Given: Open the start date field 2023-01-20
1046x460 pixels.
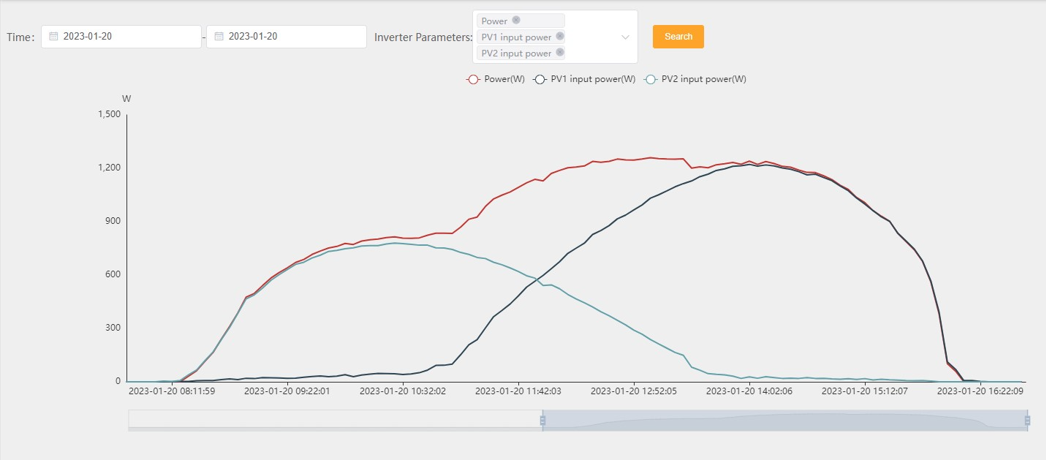Looking at the screenshot, I should (x=121, y=37).
